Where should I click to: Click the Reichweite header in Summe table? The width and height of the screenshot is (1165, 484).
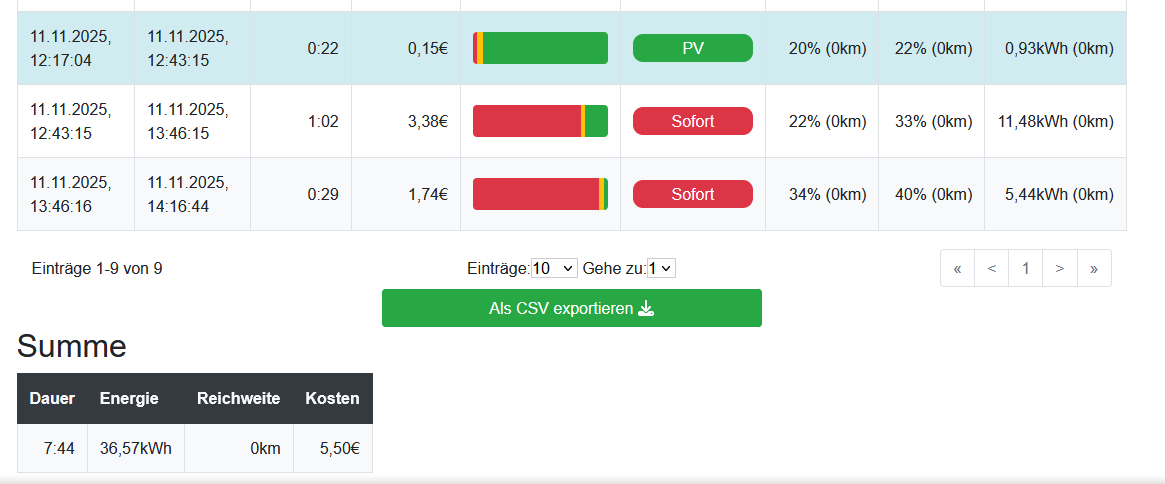[x=237, y=398]
